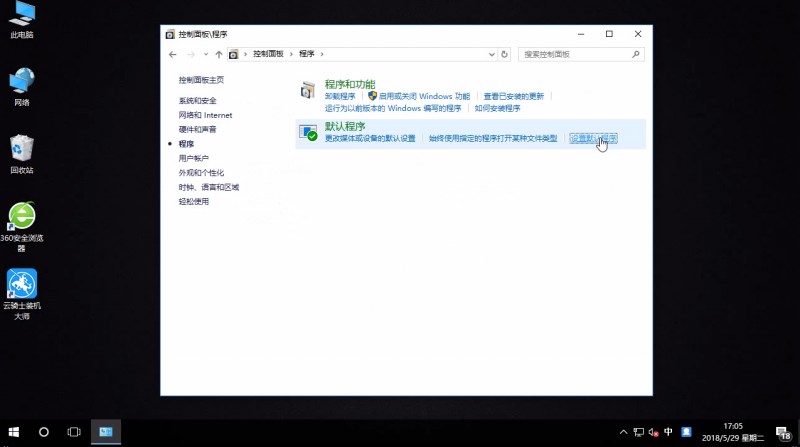Click the search magnifier icon
The width and height of the screenshot is (800, 447).
(x=636, y=54)
